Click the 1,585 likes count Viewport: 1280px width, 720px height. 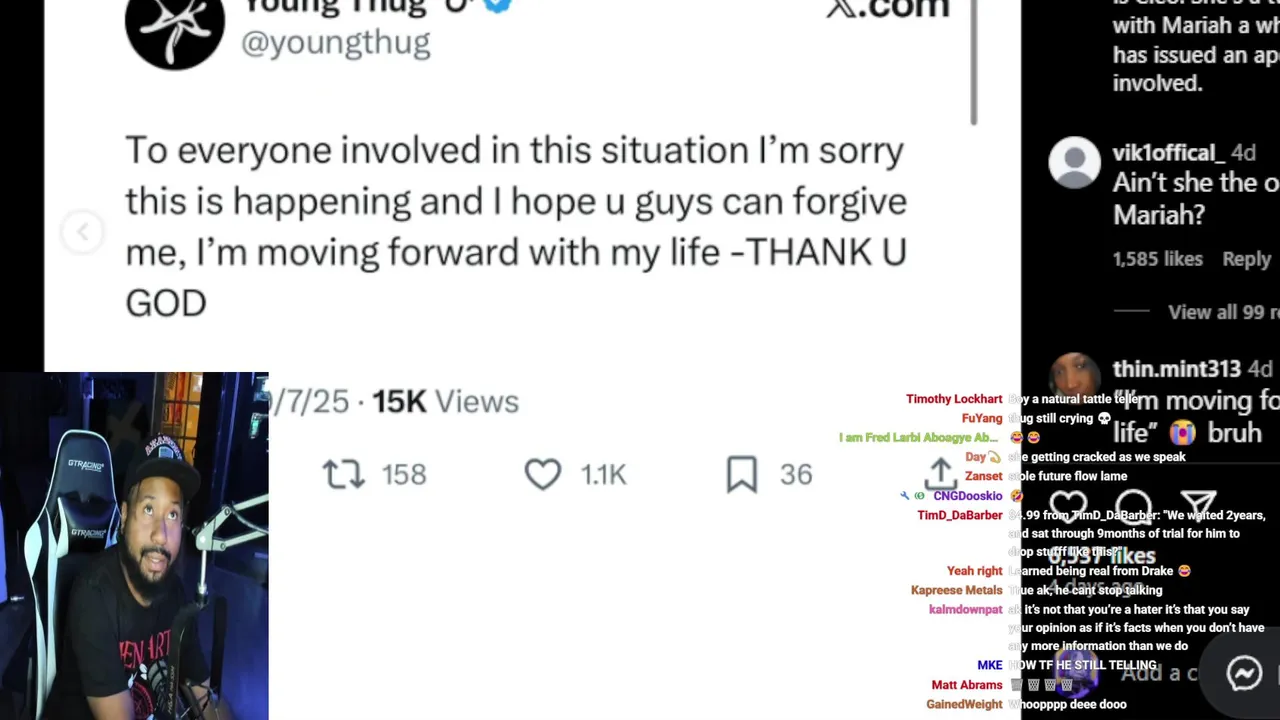[1158, 259]
